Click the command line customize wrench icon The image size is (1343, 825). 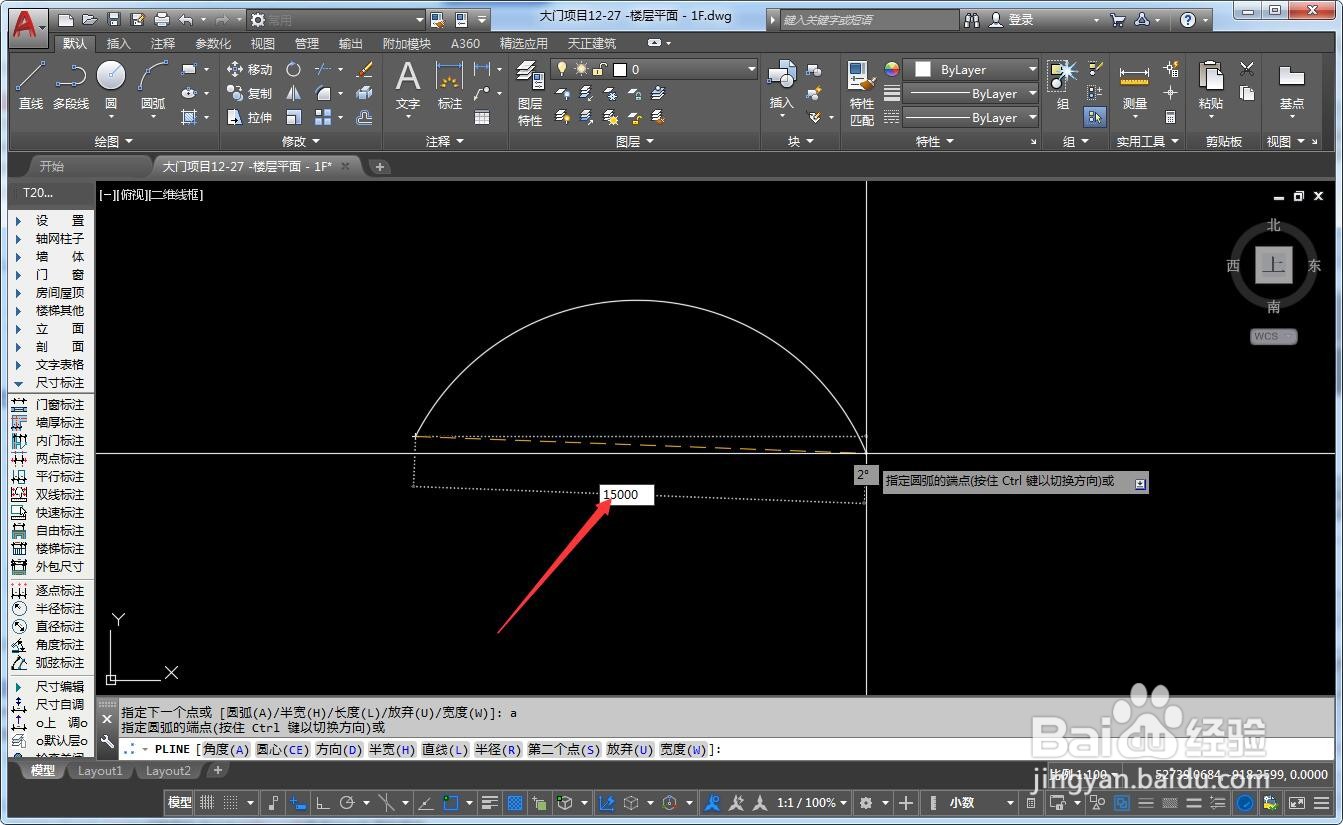click(x=107, y=741)
